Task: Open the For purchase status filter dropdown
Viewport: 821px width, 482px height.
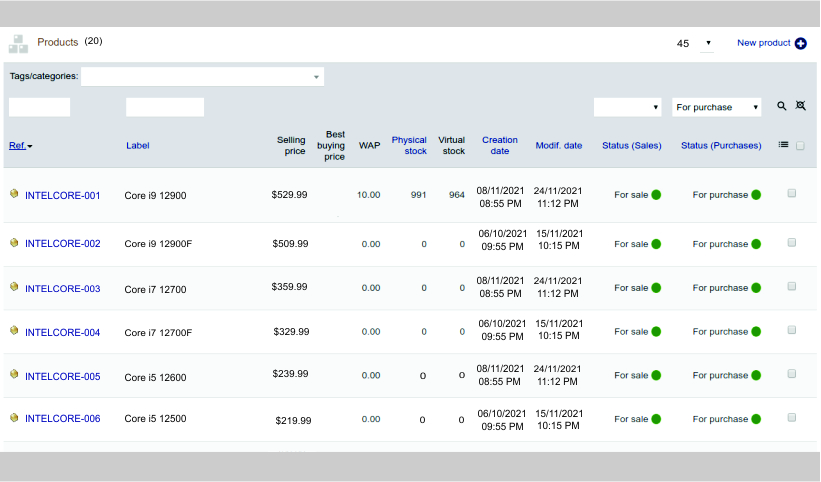Action: tap(717, 107)
